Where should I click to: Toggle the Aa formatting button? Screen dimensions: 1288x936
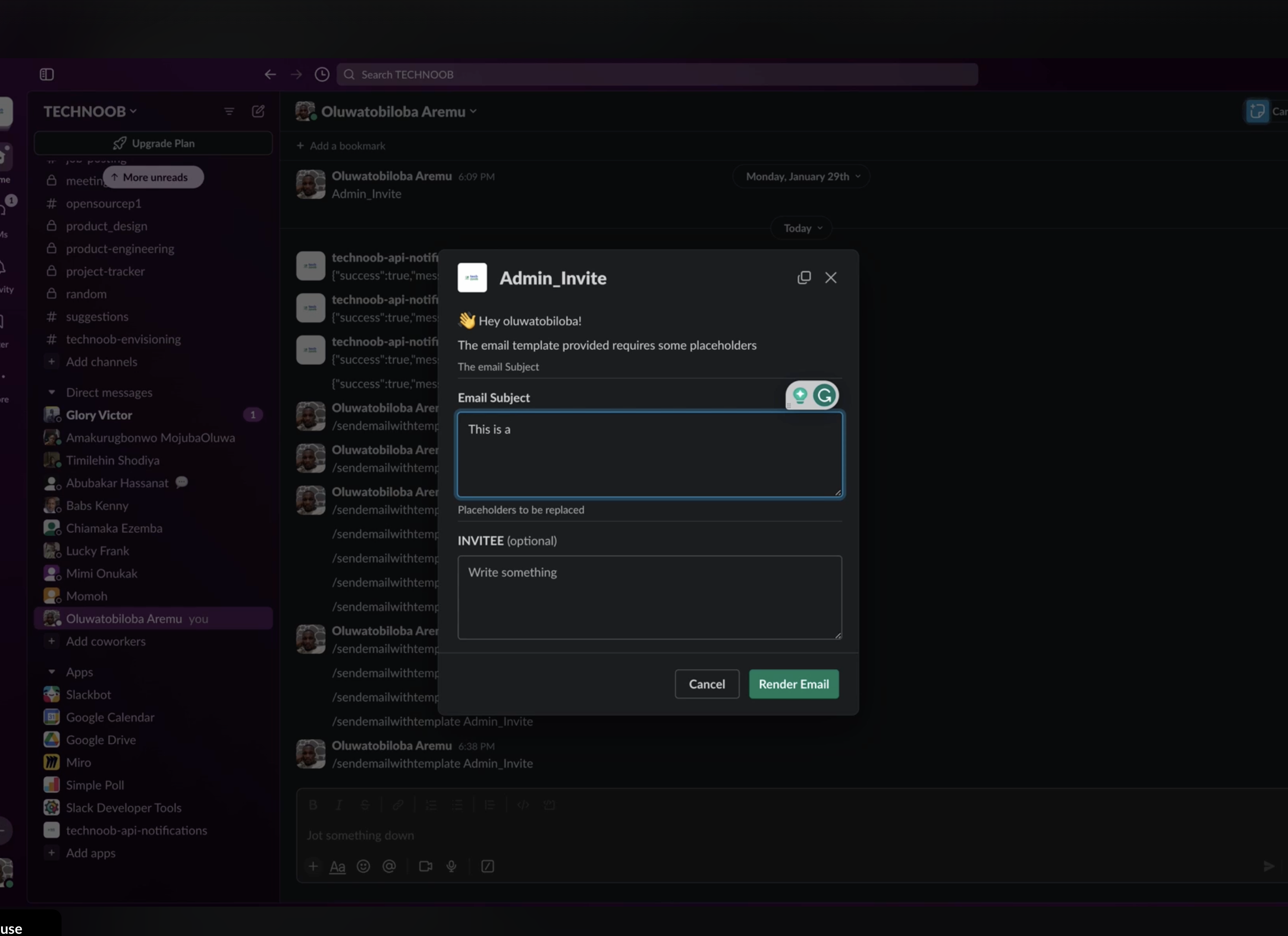(x=338, y=866)
